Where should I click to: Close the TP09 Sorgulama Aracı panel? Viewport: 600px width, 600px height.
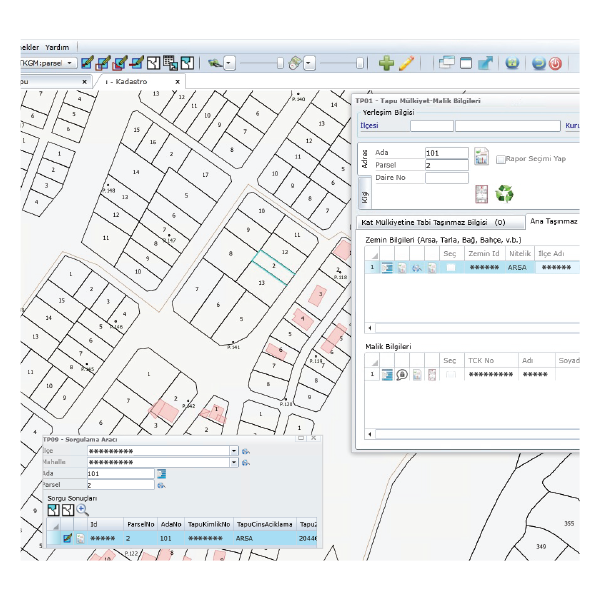[313, 438]
